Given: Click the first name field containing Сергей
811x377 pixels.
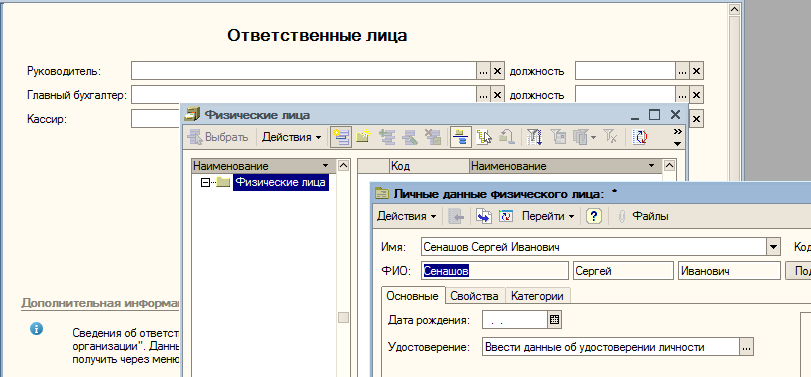Looking at the screenshot, I should (x=623, y=270).
